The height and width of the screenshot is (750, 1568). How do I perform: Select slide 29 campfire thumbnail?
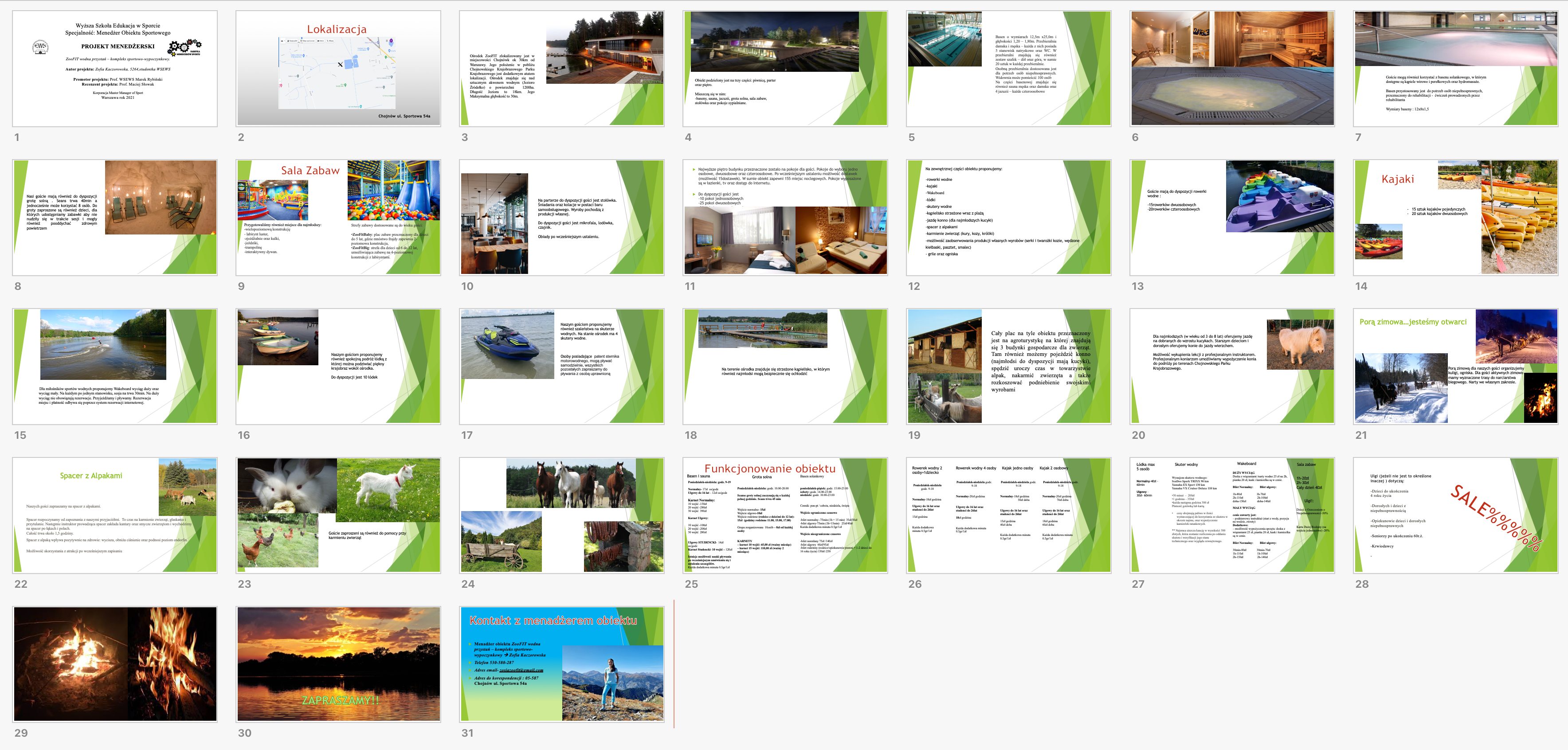coord(114,664)
